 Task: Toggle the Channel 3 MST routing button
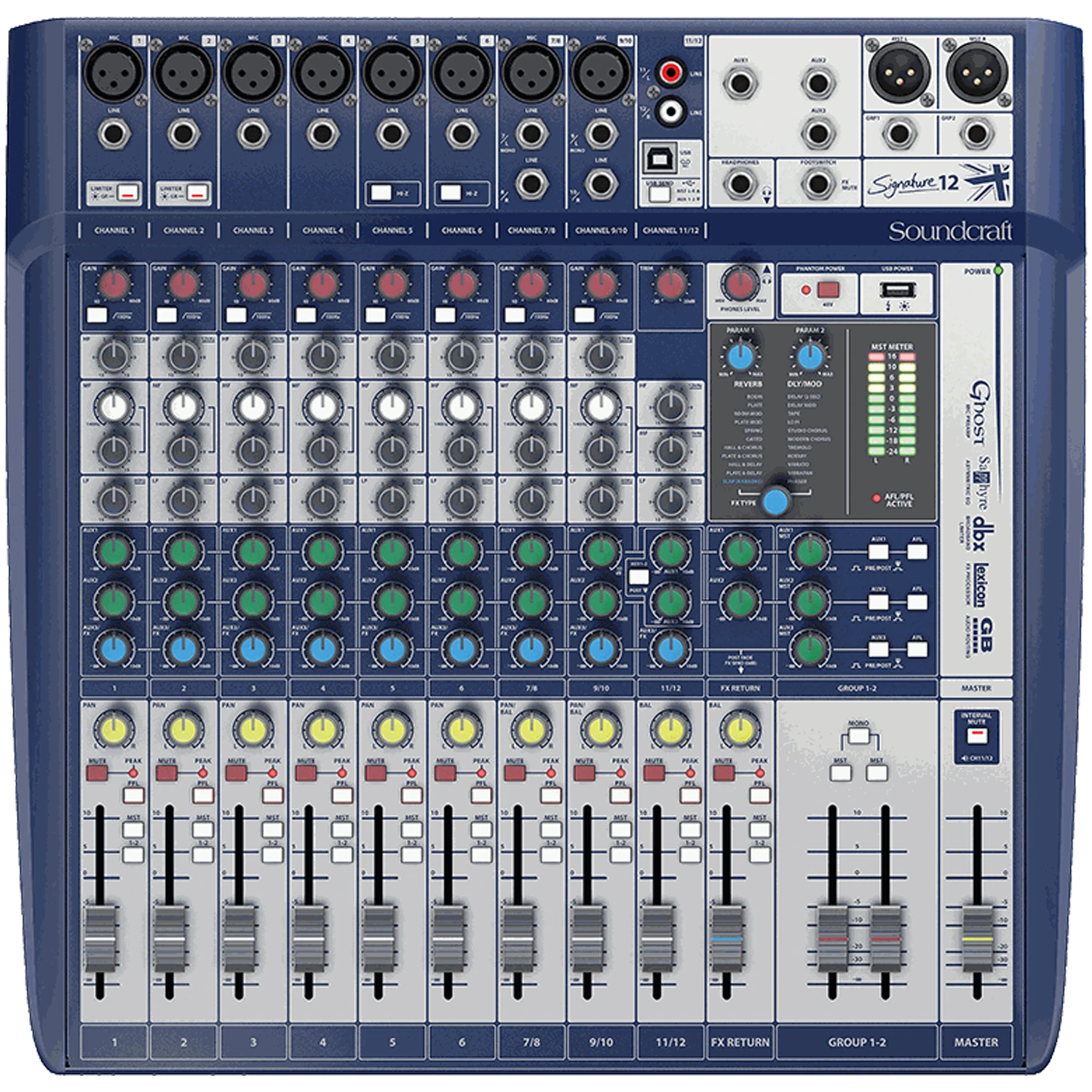(272, 830)
